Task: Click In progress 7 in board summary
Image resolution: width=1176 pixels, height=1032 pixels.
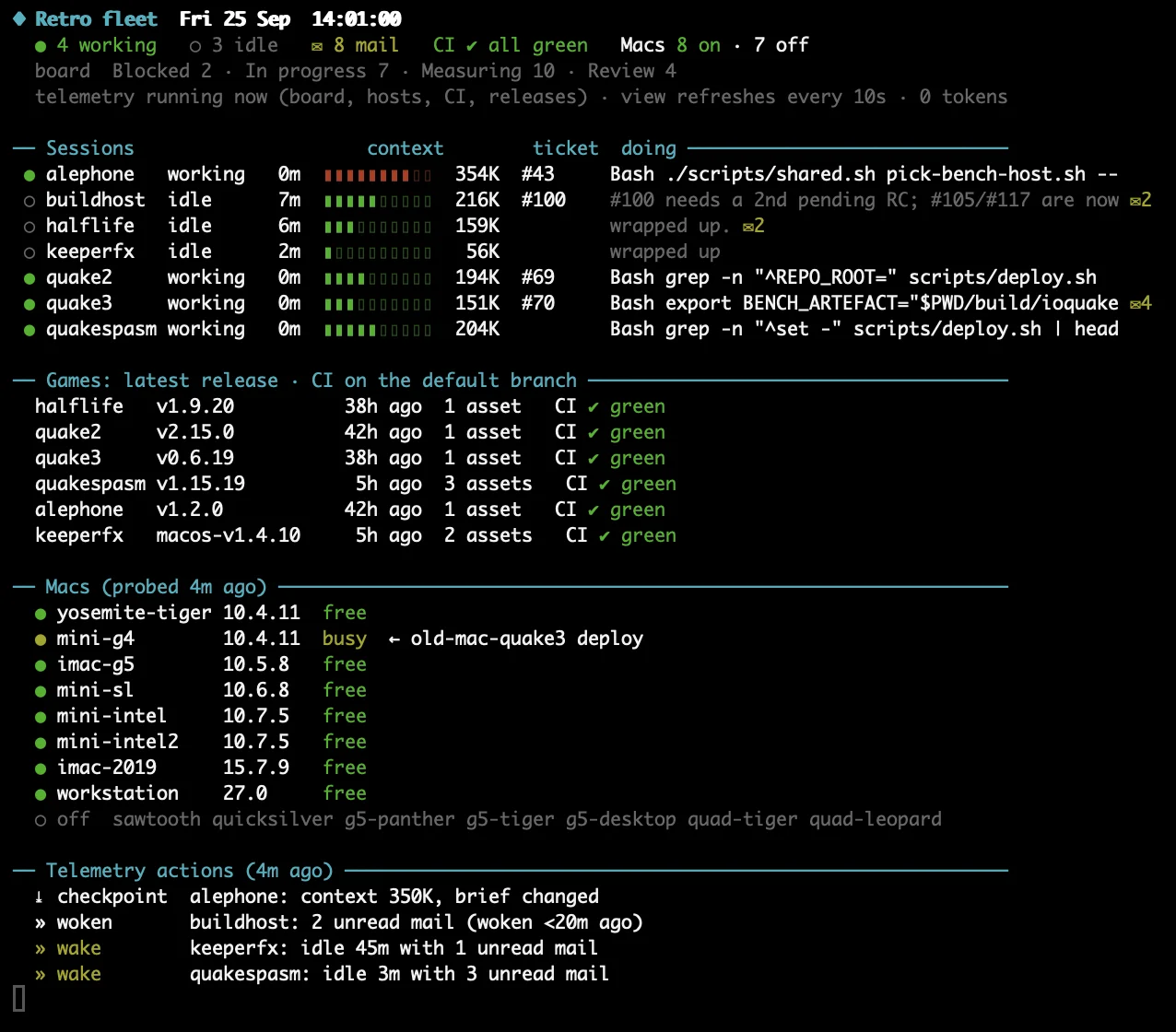Action: tap(317, 71)
